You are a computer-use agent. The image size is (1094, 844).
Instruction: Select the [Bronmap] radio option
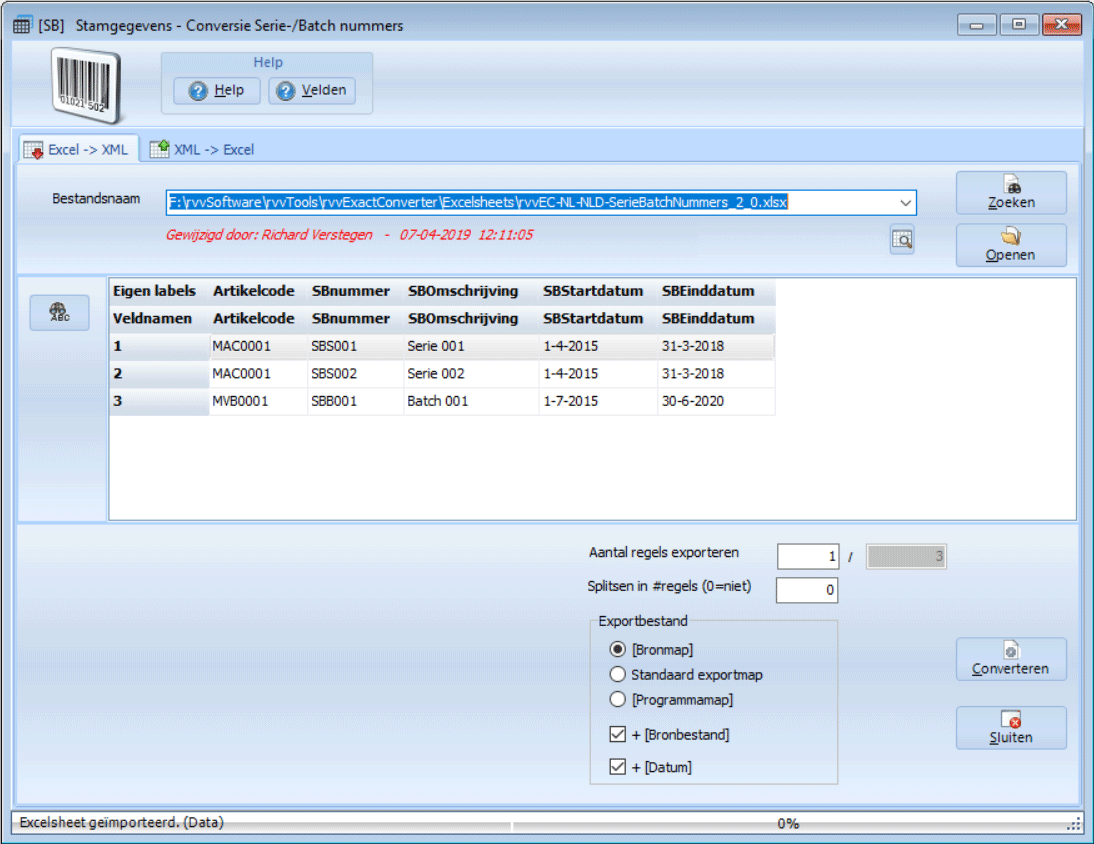[x=618, y=650]
